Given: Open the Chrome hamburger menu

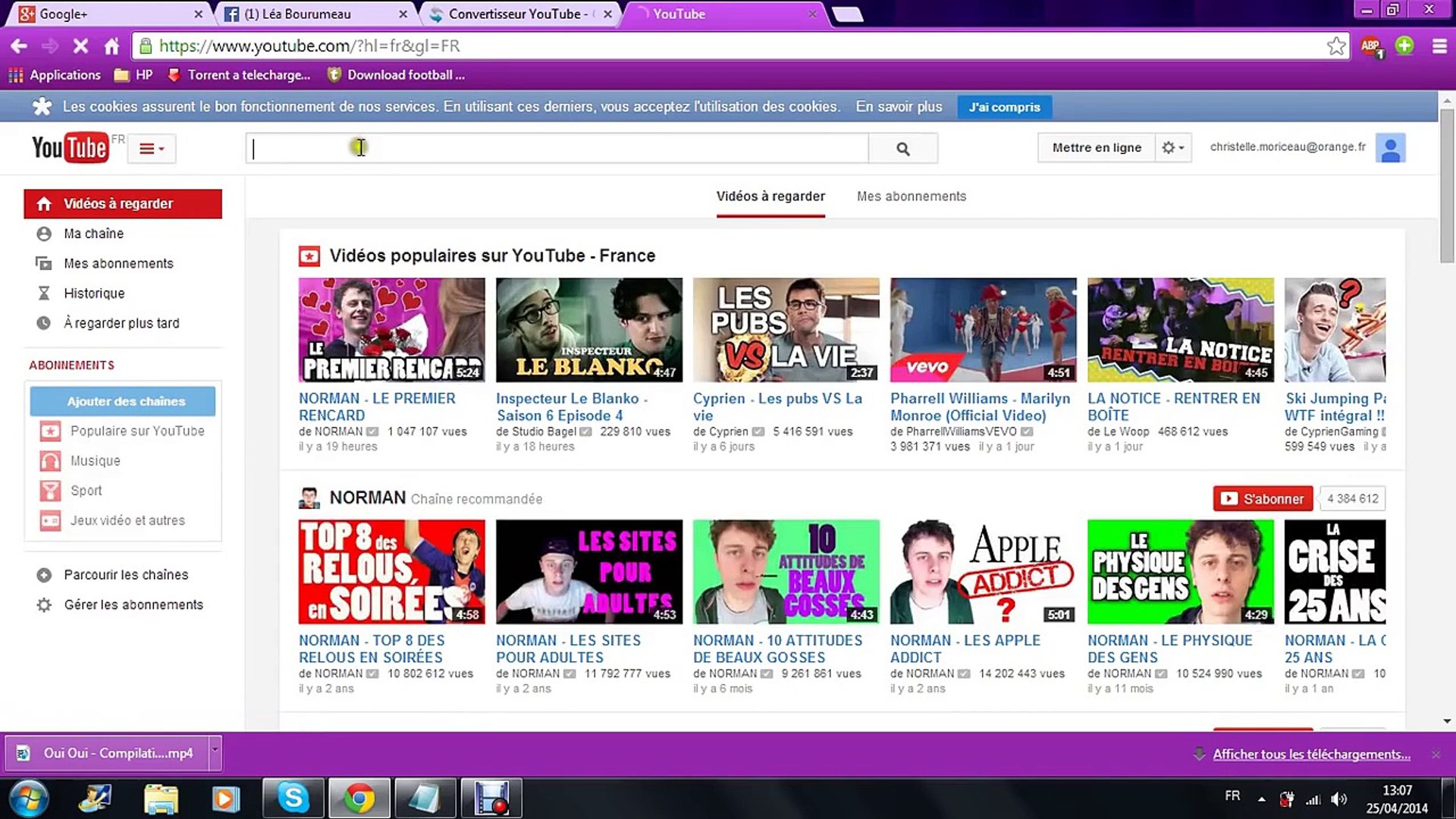Looking at the screenshot, I should 1439,46.
